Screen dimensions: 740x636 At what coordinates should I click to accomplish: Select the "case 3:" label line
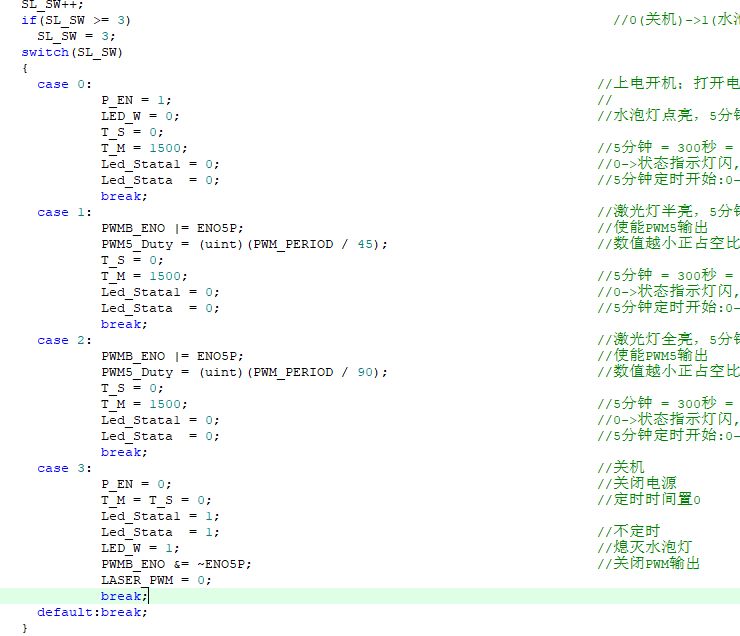pyautogui.click(x=64, y=468)
